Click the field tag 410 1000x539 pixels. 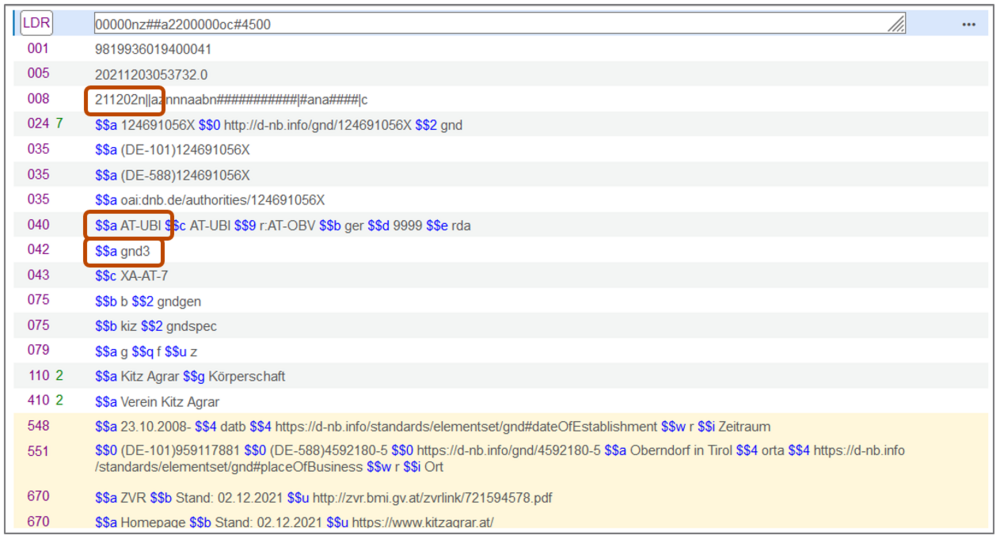(38, 401)
